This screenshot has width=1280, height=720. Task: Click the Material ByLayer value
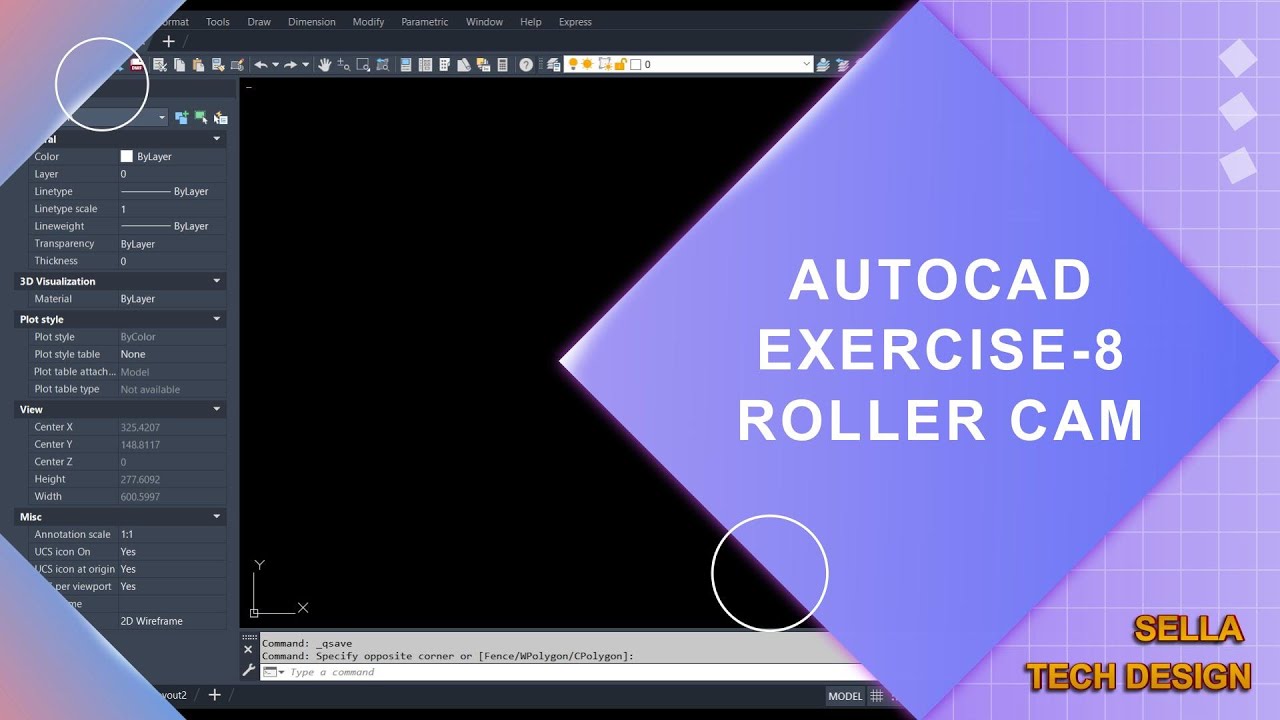171,298
